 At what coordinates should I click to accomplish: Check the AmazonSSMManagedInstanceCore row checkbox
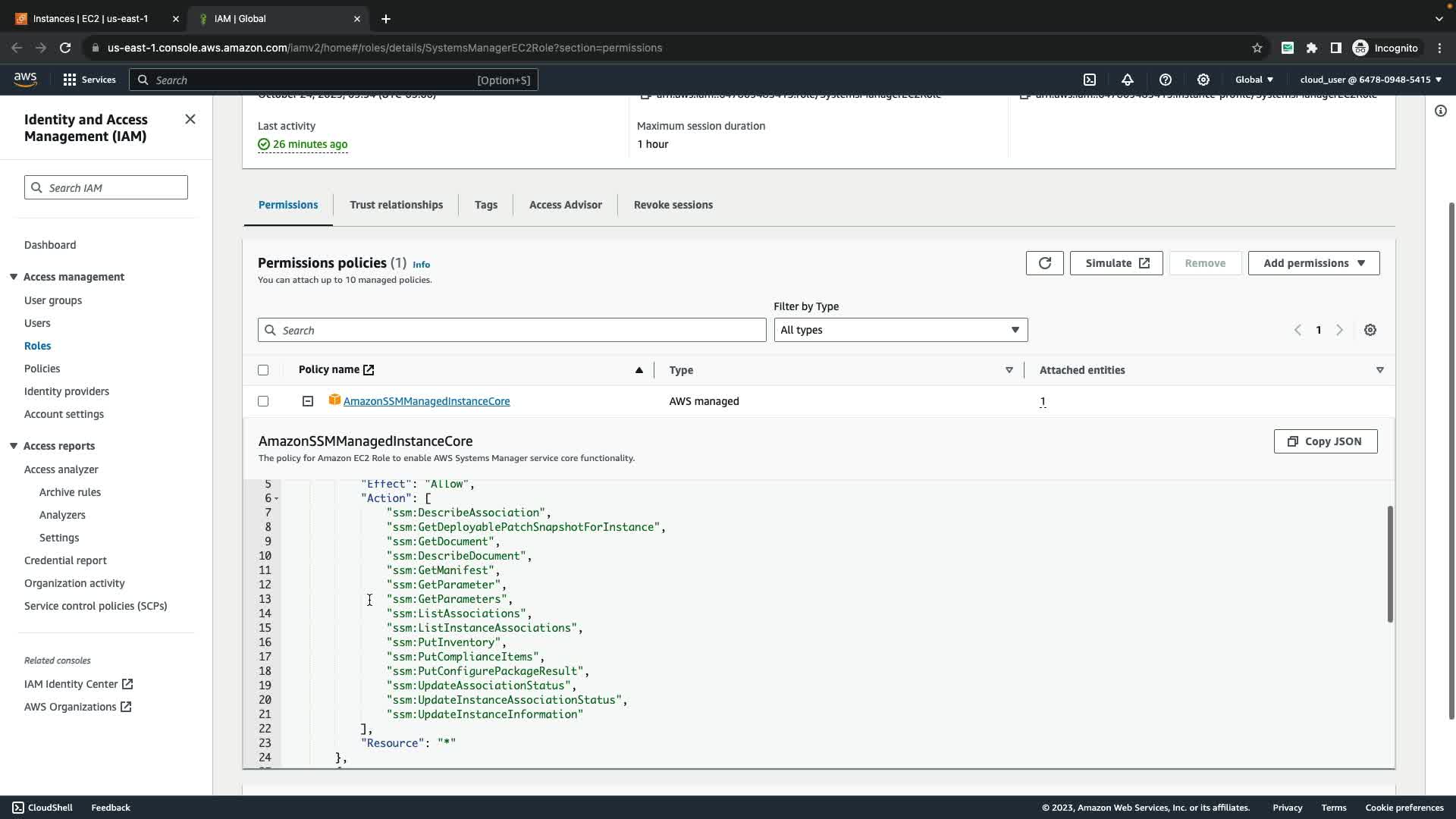[263, 401]
